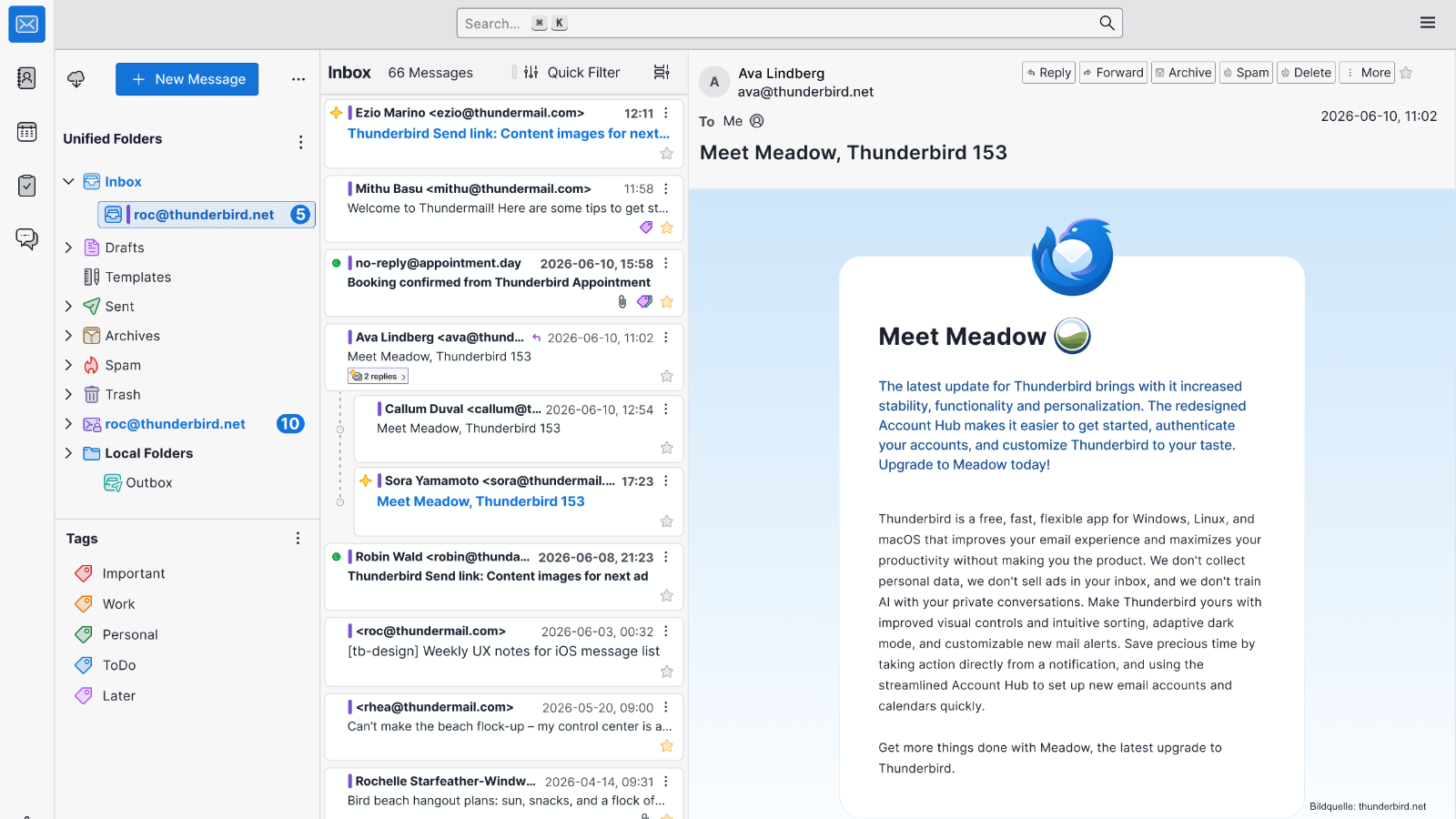Open the Calendar space
The image size is (1456, 819).
tap(26, 132)
